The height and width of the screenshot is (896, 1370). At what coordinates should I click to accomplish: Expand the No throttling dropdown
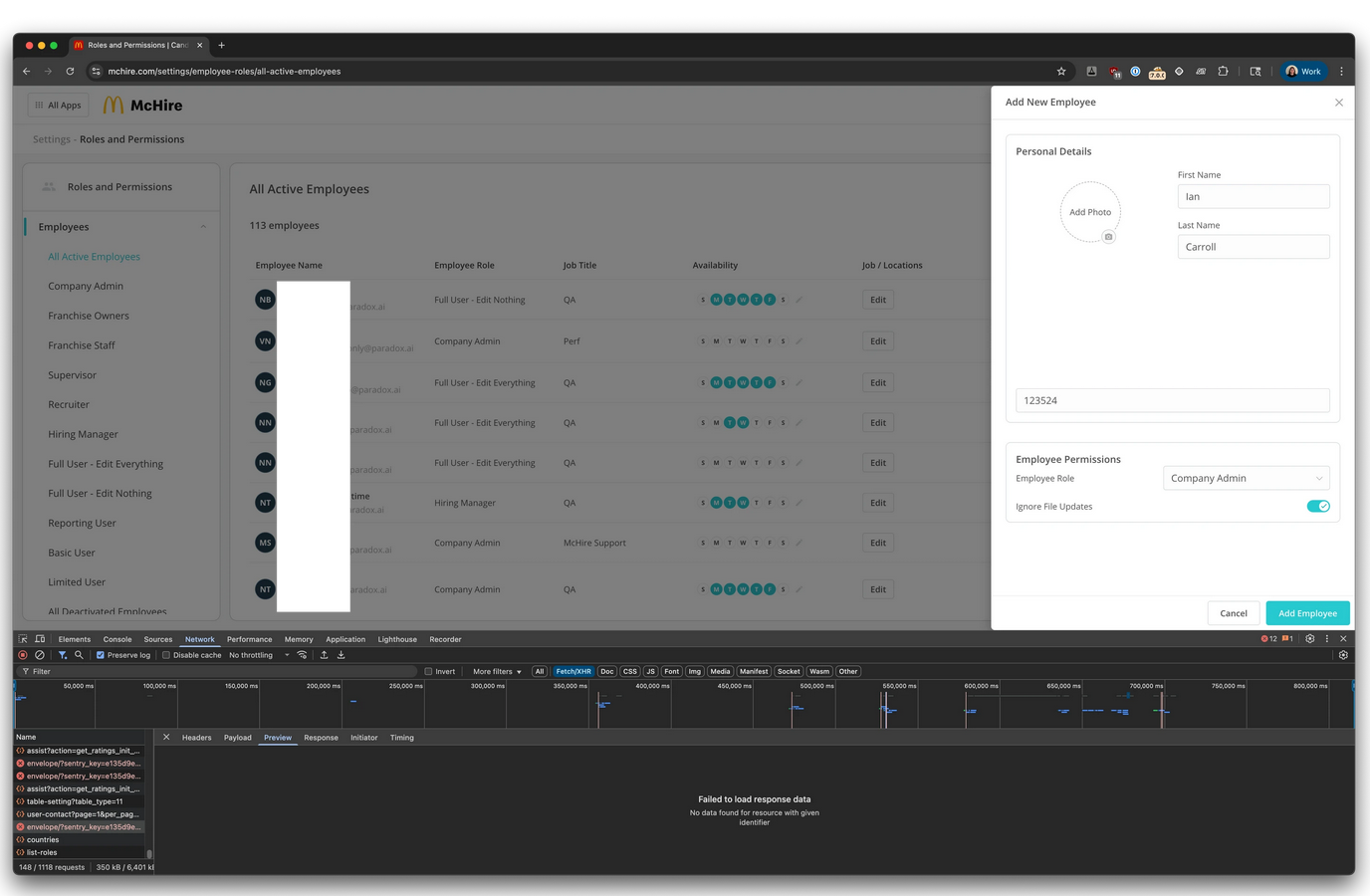[x=259, y=655]
